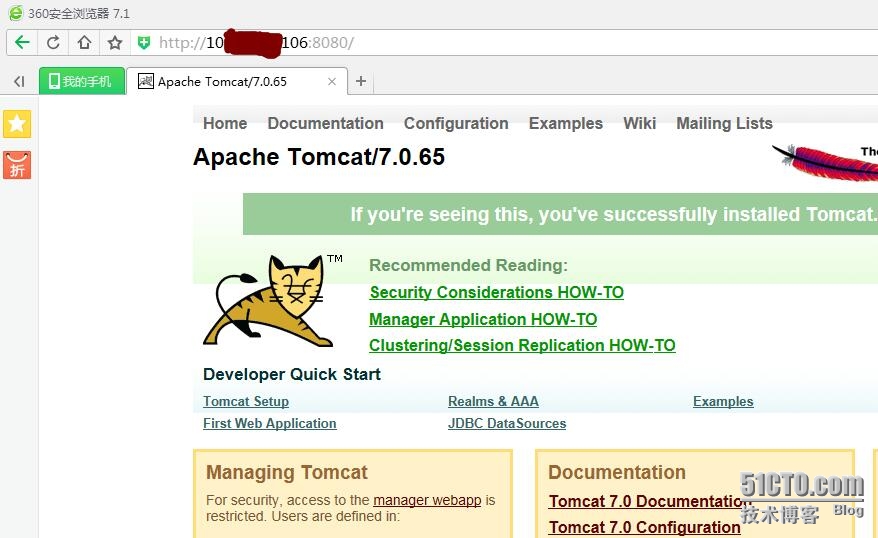Reload the page with the refresh icon

[53, 43]
